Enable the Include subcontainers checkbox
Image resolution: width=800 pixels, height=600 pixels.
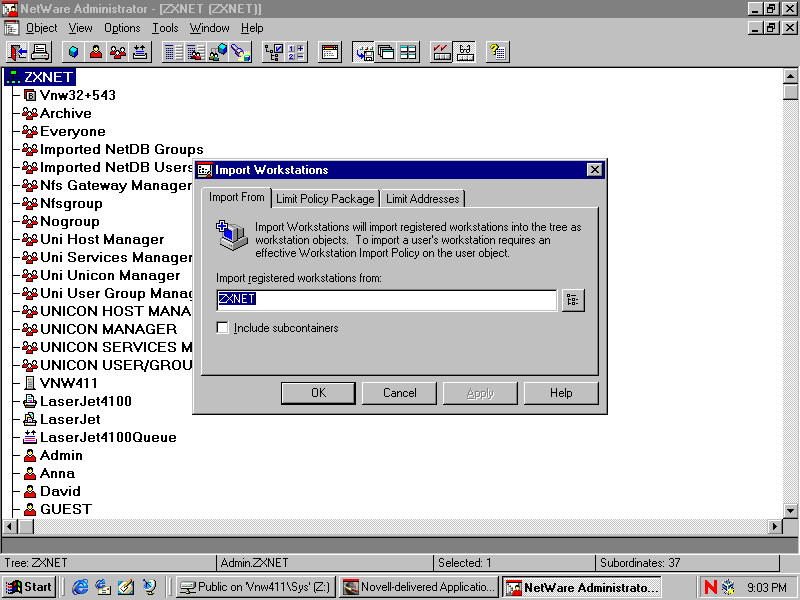[222, 328]
